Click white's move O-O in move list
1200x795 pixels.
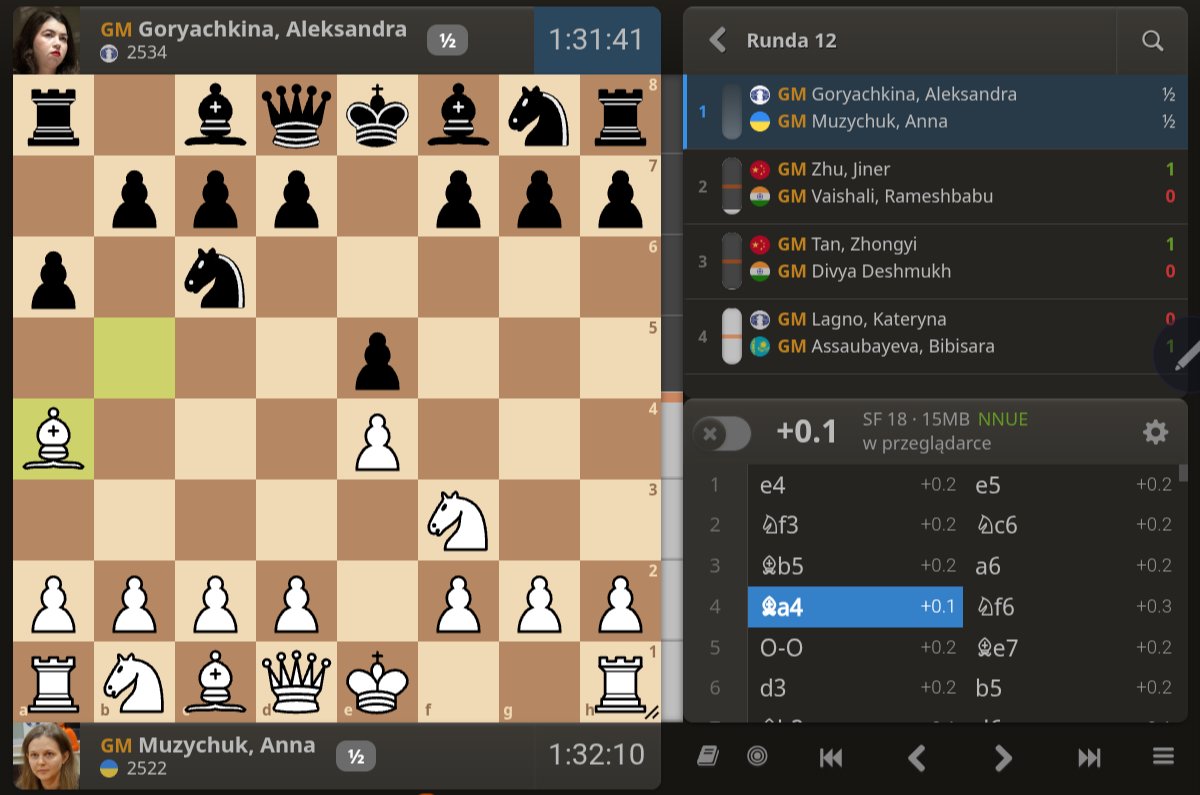point(855,648)
